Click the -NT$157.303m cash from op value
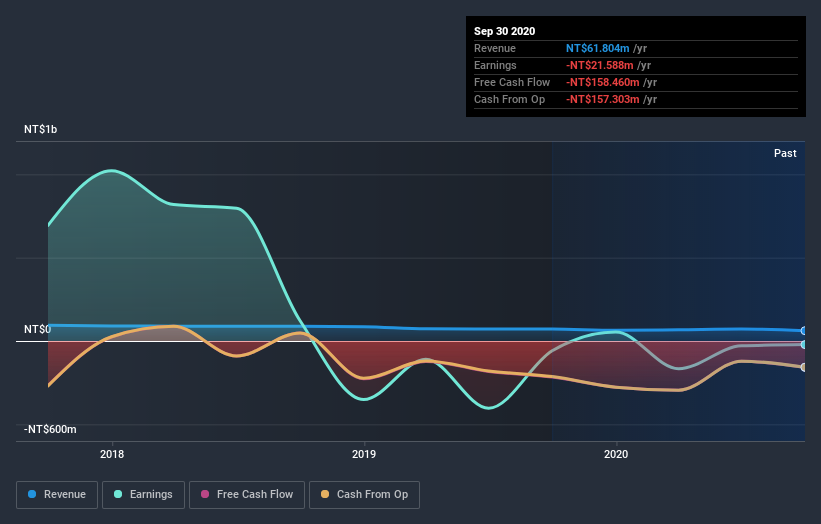The image size is (821, 524). click(x=603, y=99)
